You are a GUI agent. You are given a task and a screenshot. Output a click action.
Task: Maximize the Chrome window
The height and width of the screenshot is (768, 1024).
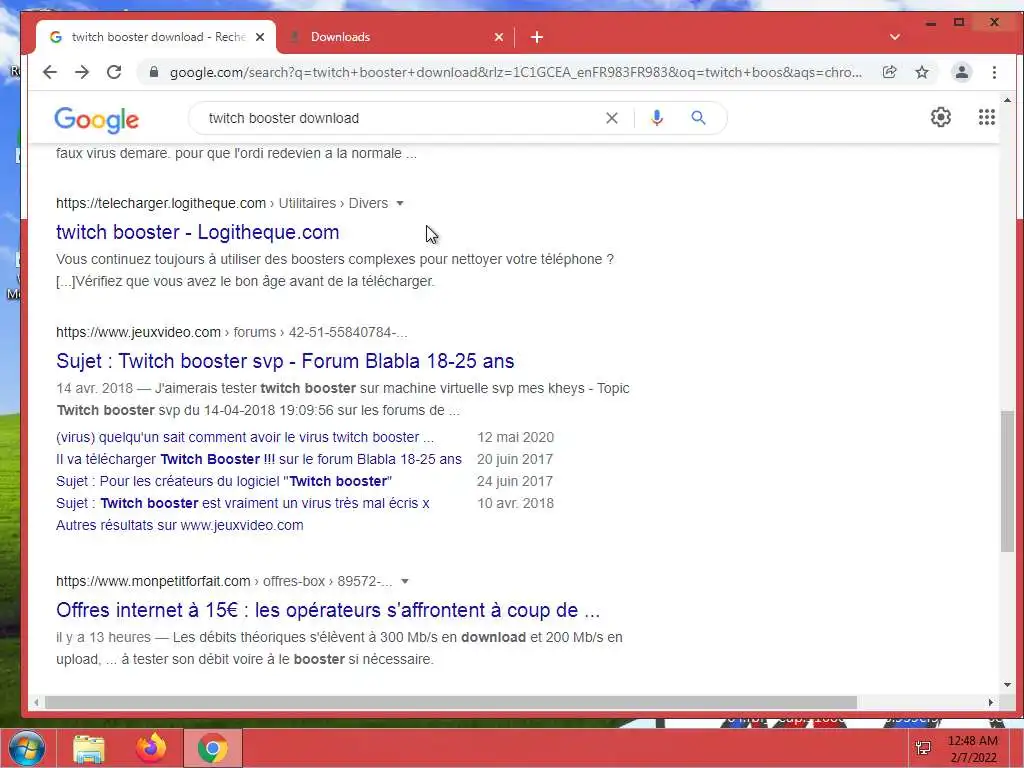959,22
